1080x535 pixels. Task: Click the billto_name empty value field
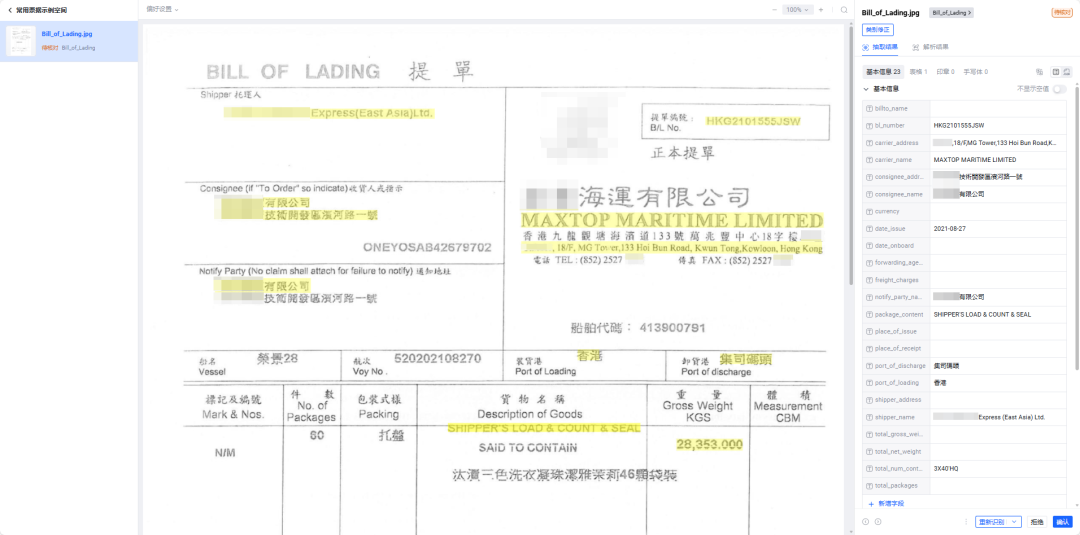(998, 109)
